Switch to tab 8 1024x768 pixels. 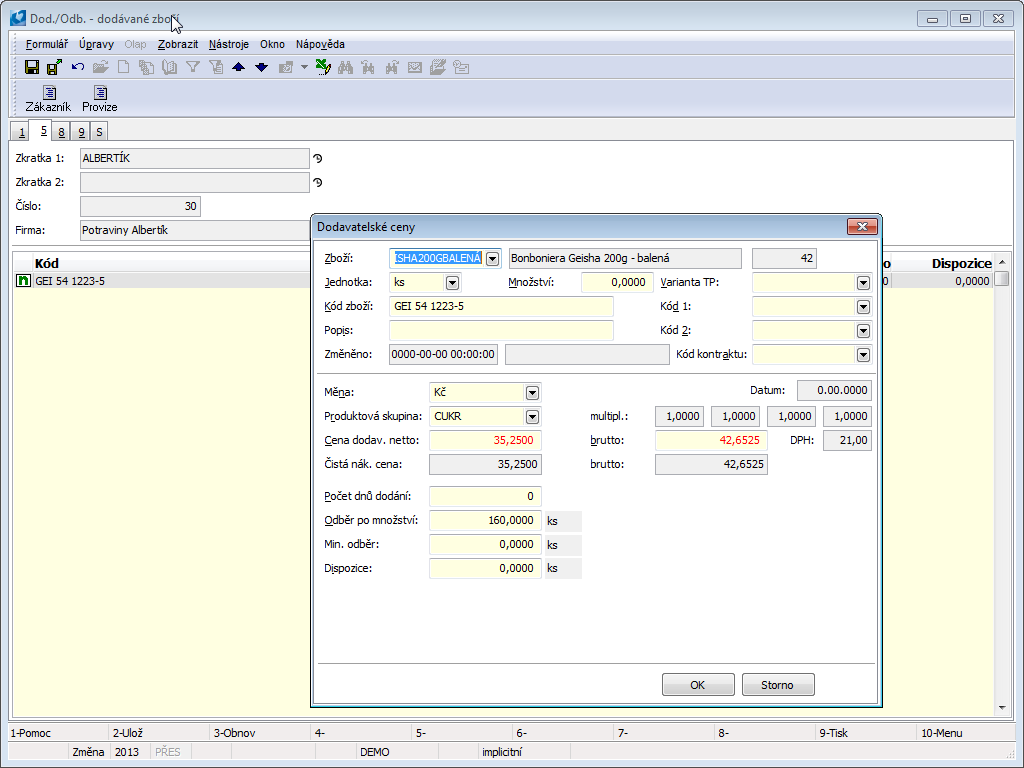61,132
